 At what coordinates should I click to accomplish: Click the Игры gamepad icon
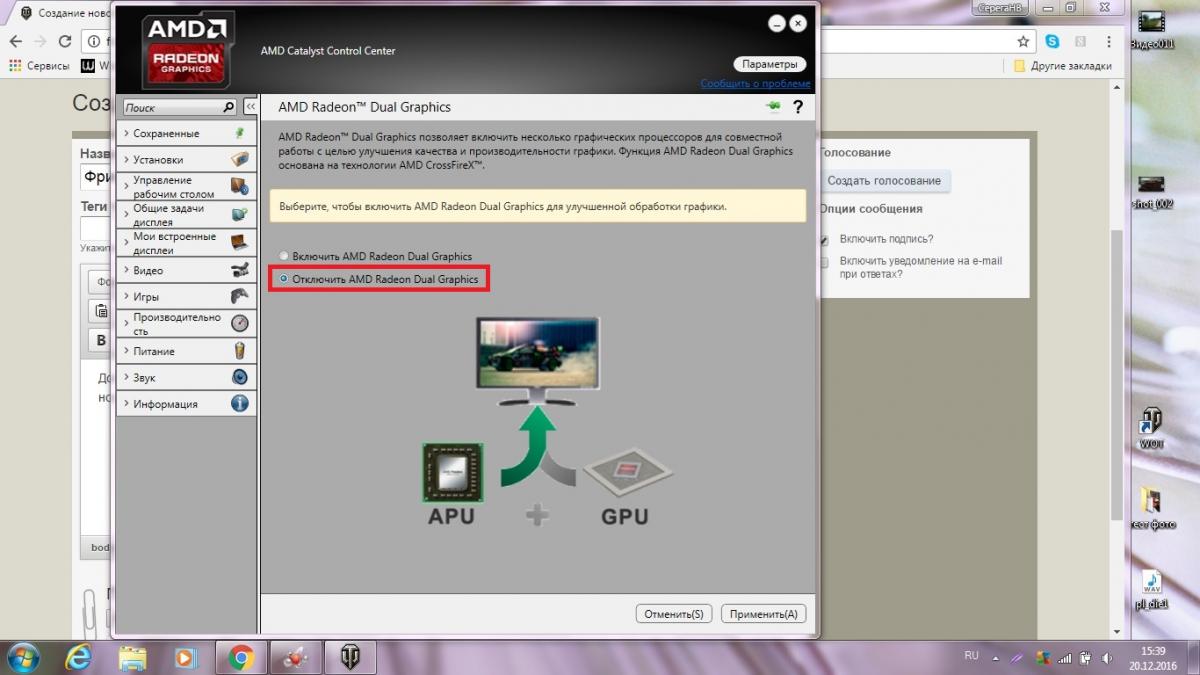tap(240, 296)
